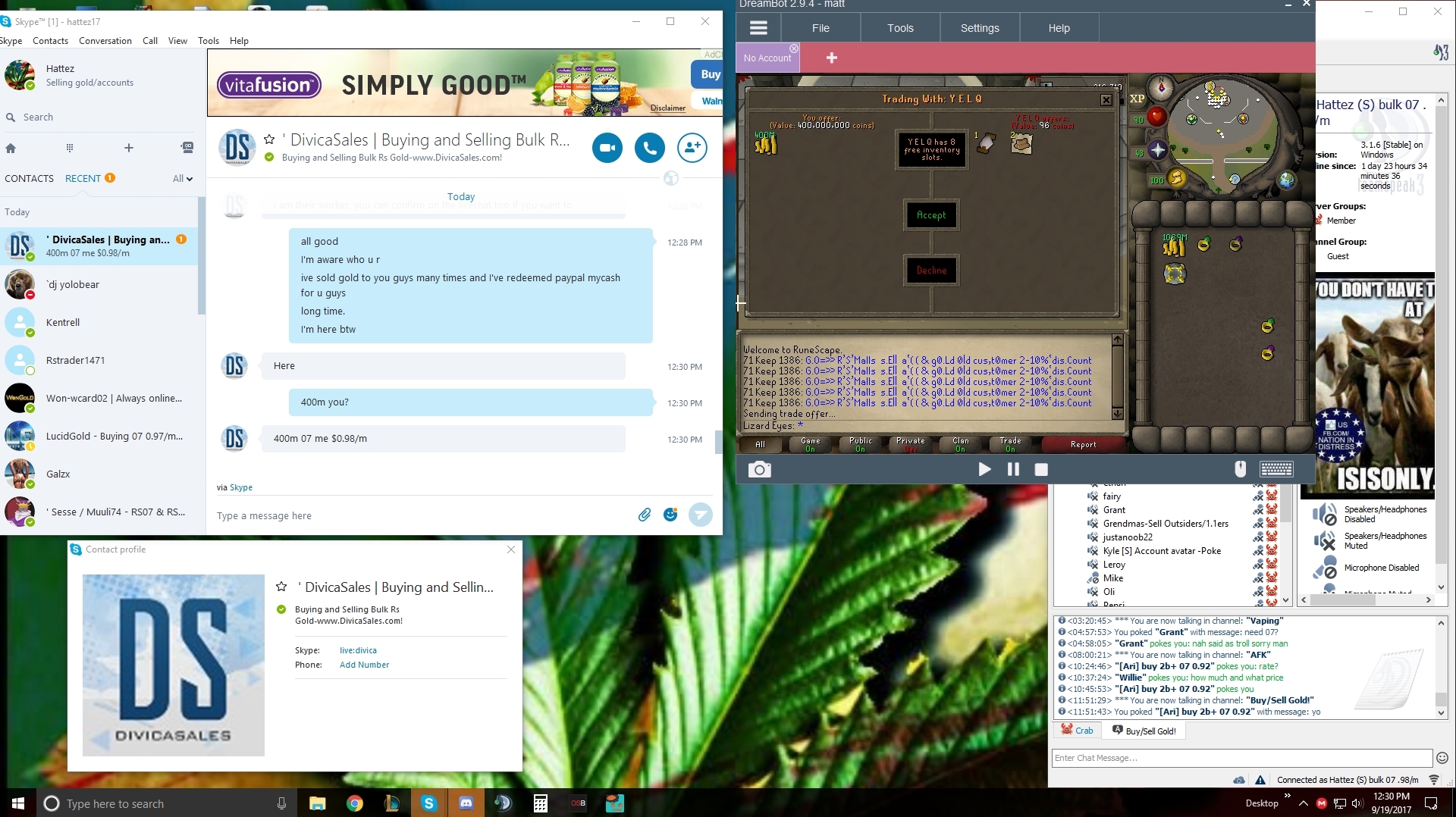Show hidden system tray icons
The width and height of the screenshot is (1456, 817).
(x=1303, y=803)
